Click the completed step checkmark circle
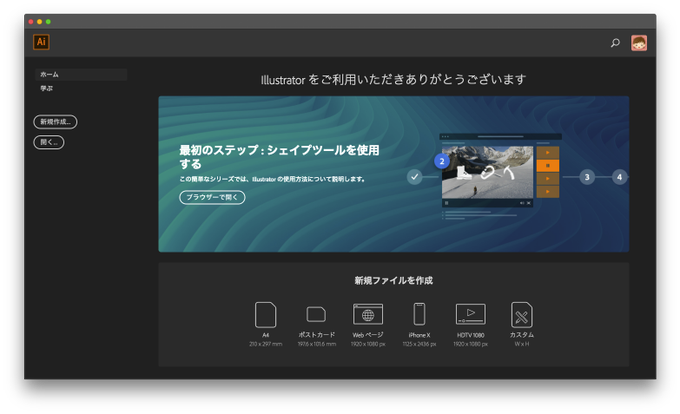The image size is (680, 414). (415, 177)
